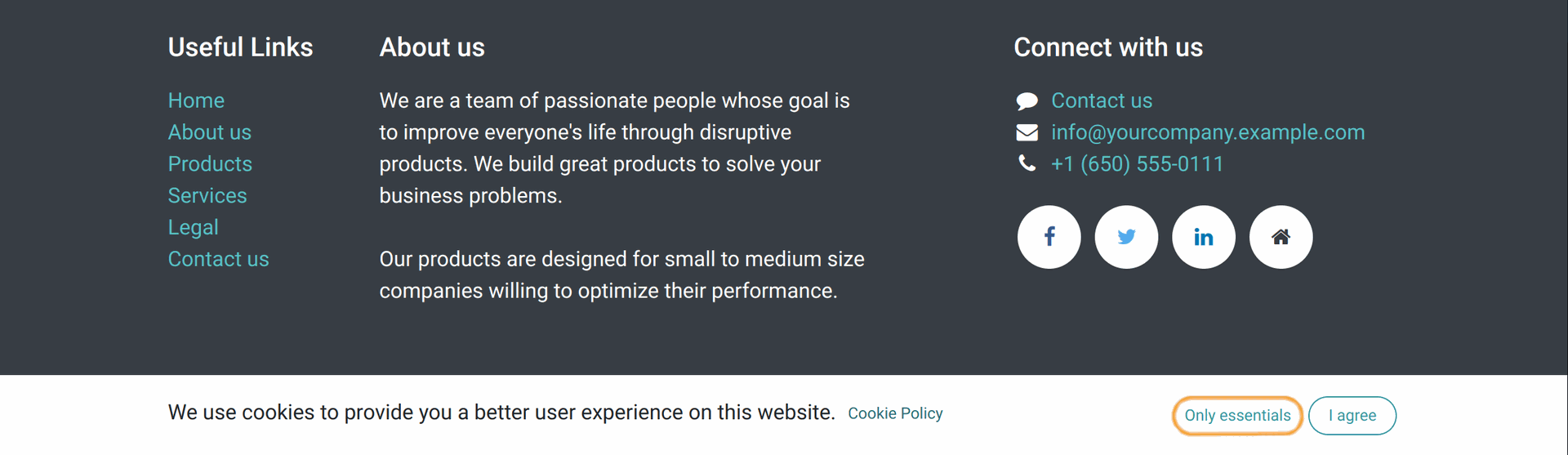
Task: Go to Home in Useful Links
Action: coord(196,100)
